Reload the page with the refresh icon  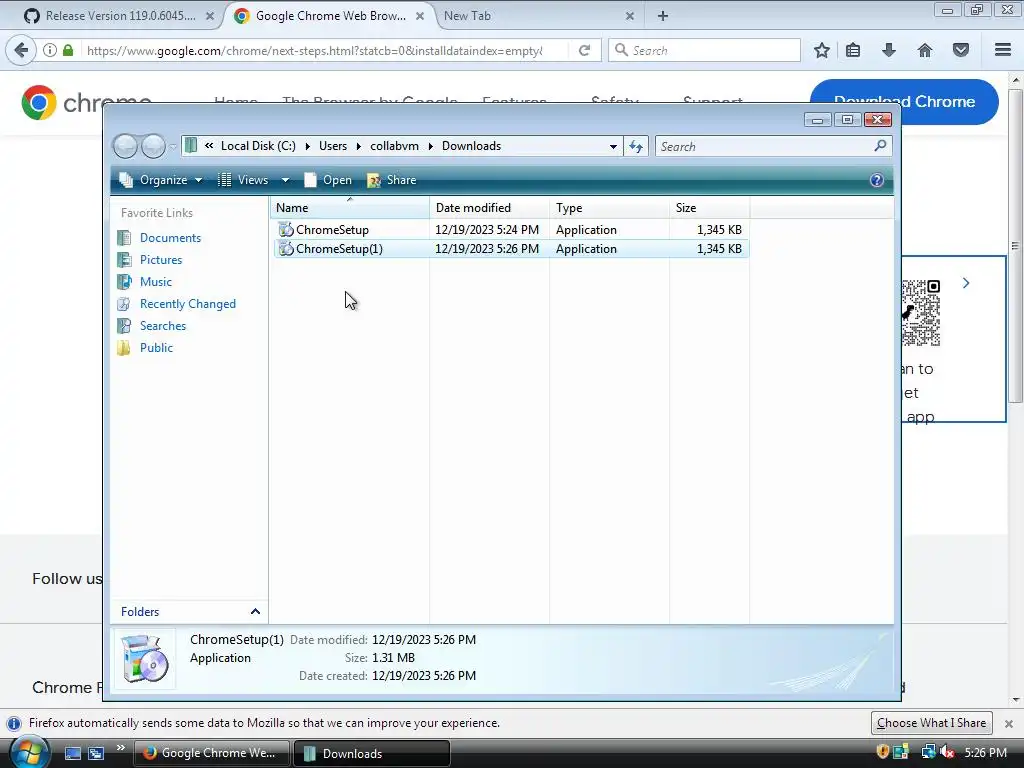[584, 50]
